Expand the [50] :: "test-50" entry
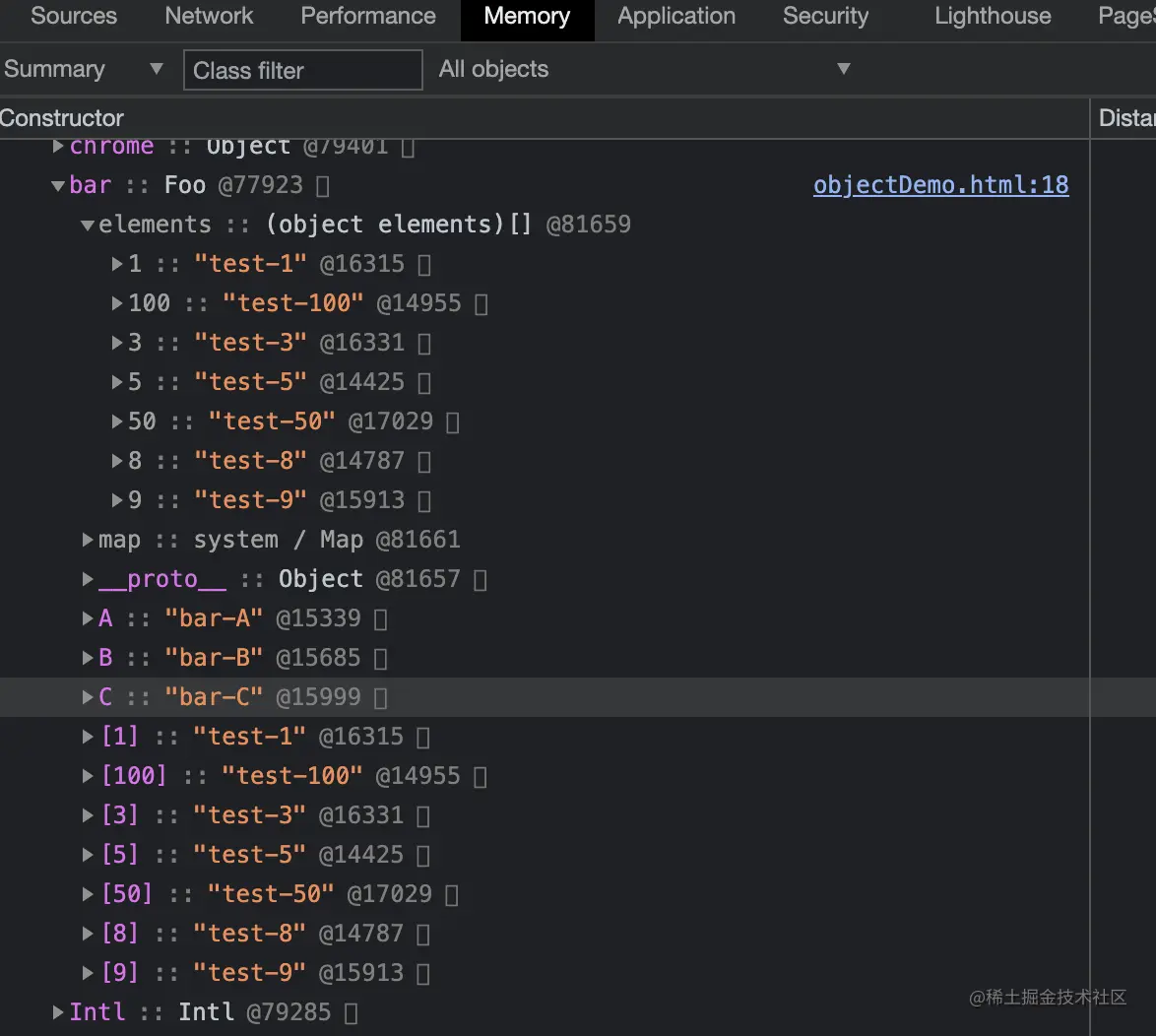1156x1036 pixels. (x=87, y=894)
